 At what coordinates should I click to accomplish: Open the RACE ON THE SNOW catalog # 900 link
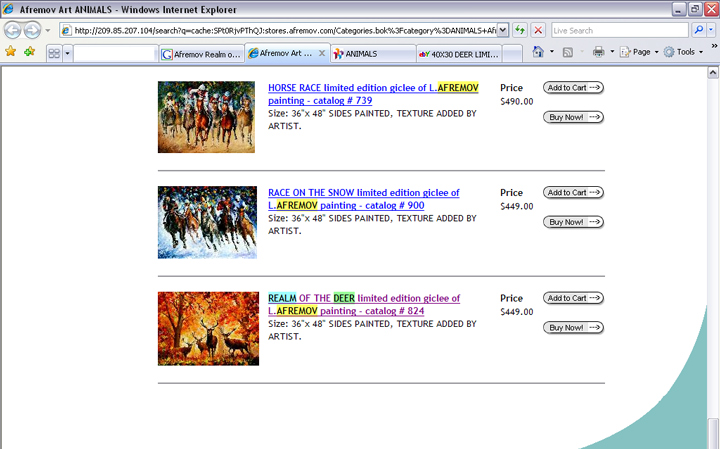364,199
